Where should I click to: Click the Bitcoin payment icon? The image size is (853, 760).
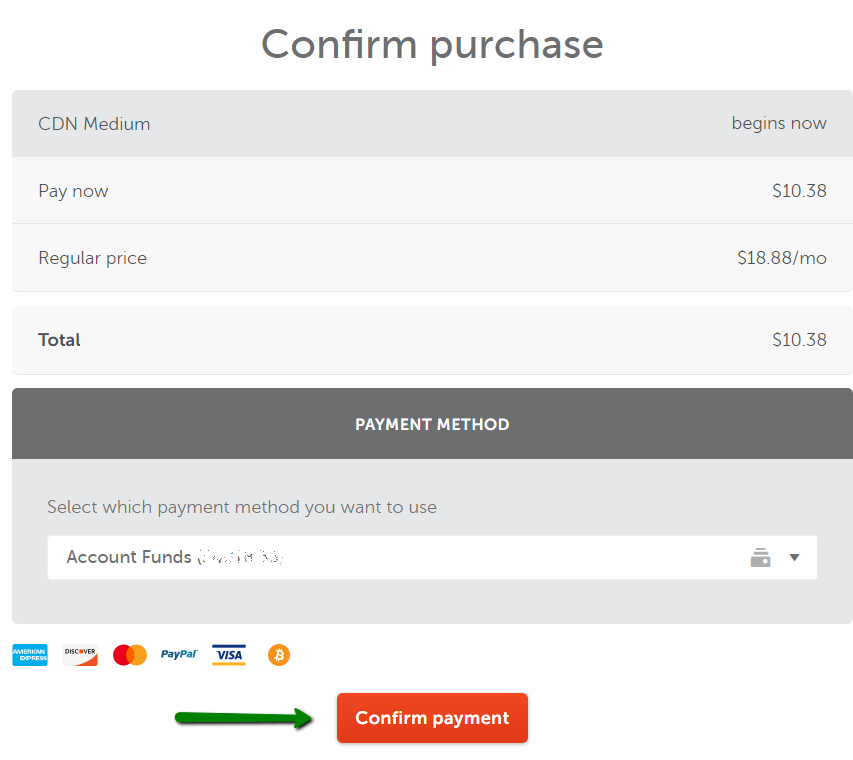(x=279, y=655)
